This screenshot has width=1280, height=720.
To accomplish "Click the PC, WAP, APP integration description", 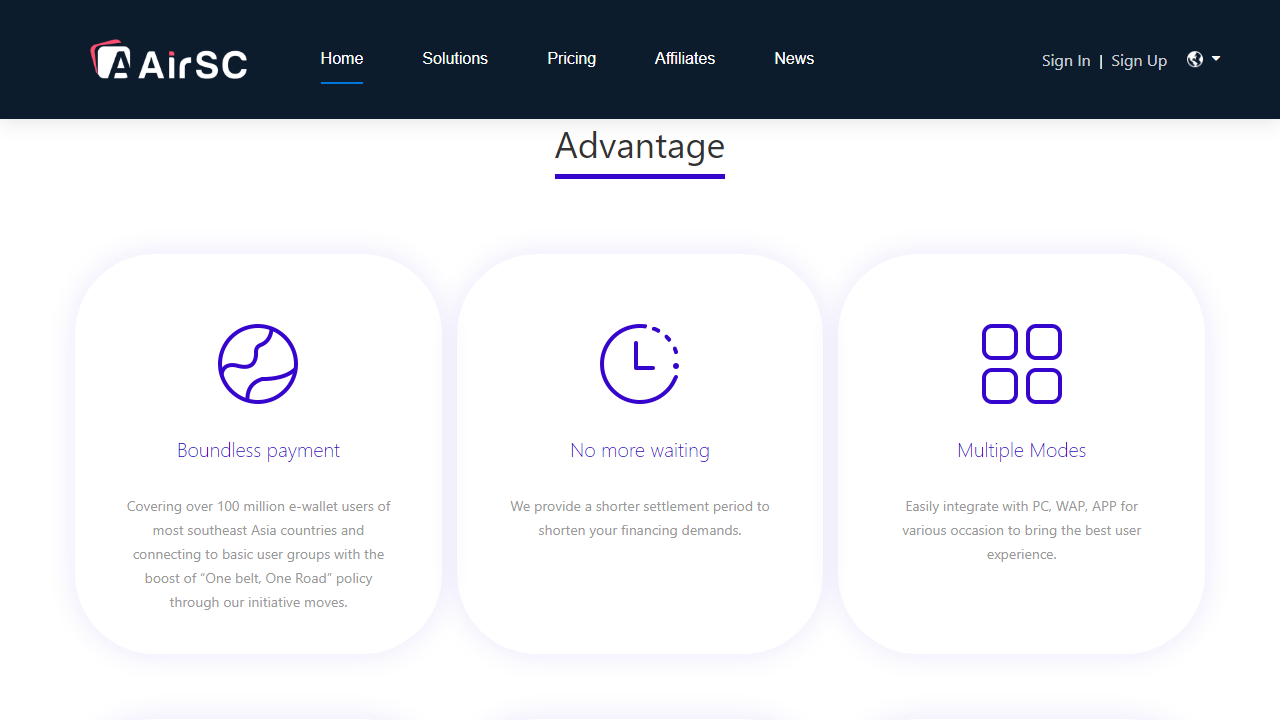I will point(1021,530).
